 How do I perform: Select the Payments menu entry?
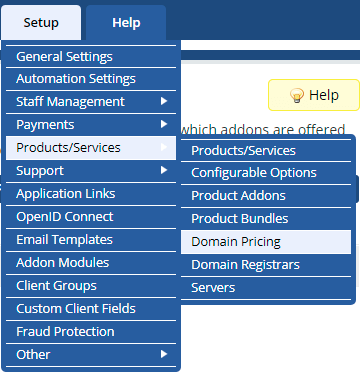91,125
